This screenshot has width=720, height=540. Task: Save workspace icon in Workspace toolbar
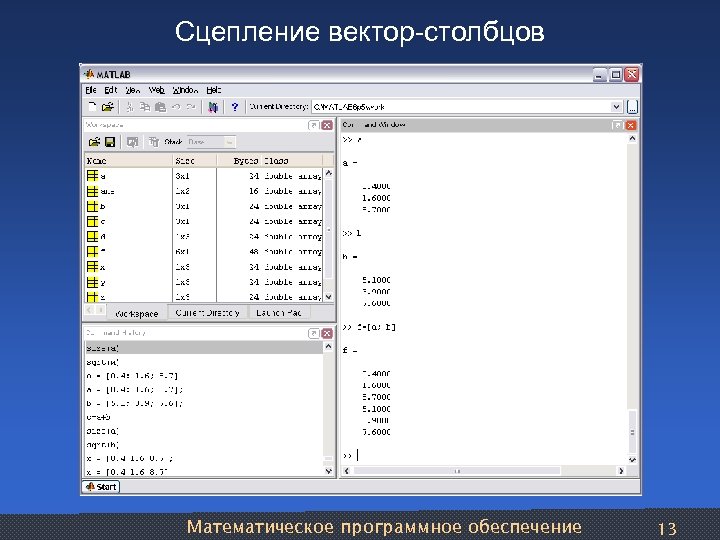(110, 142)
